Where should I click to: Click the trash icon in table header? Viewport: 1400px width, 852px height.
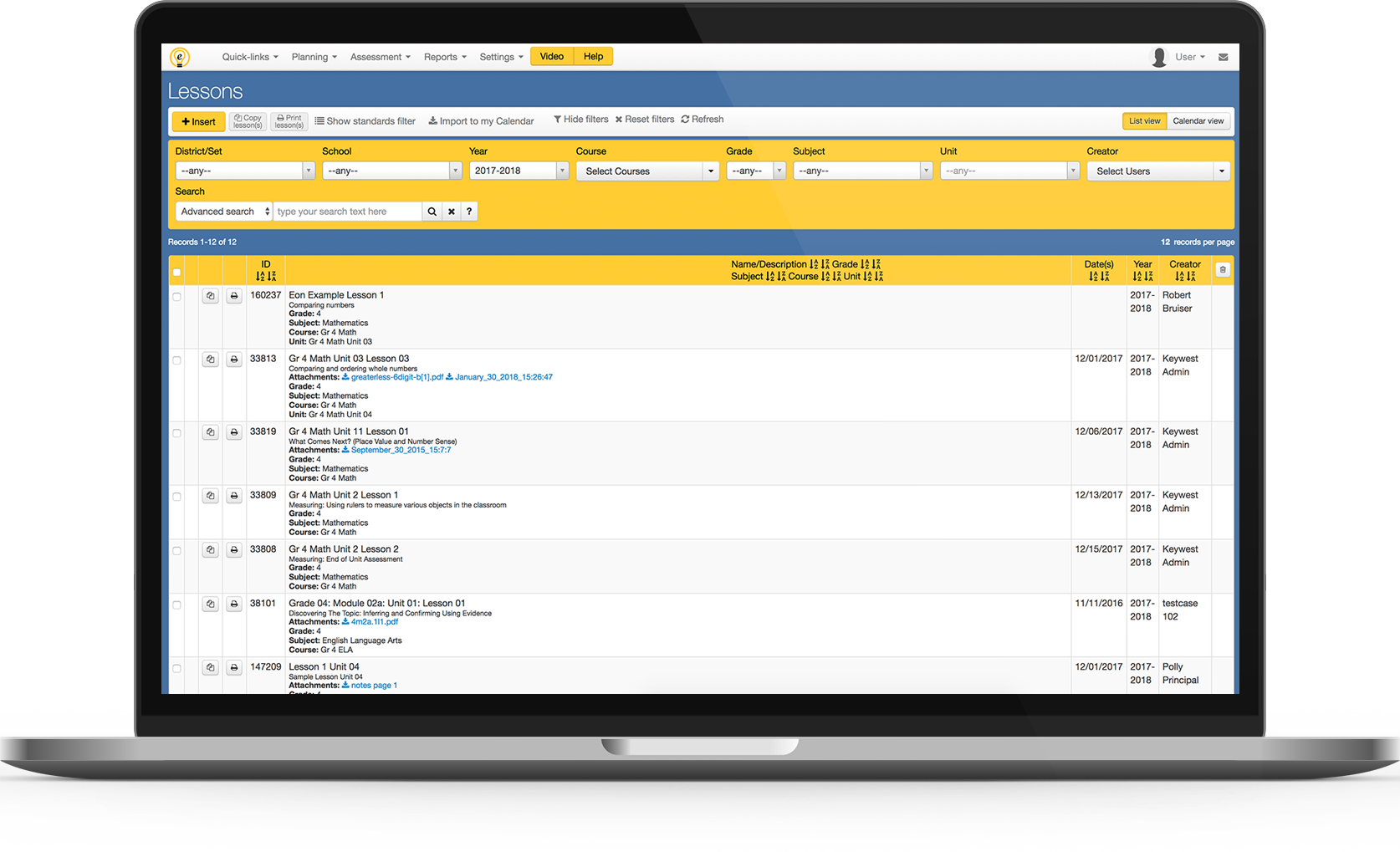(1222, 270)
